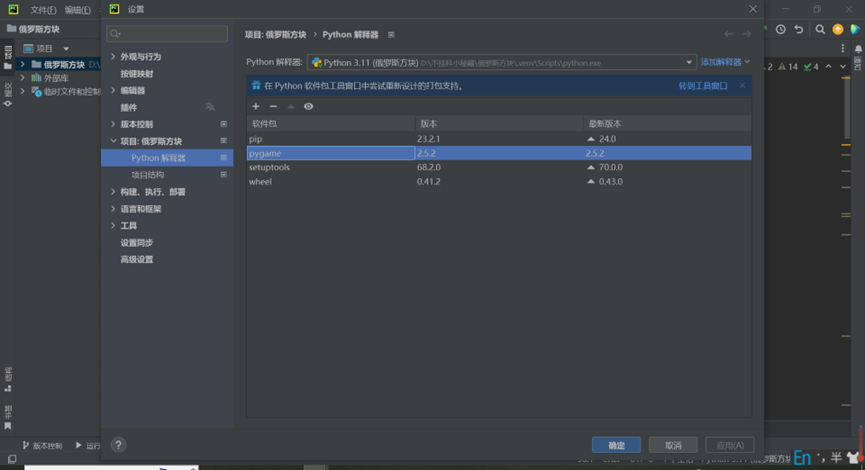Open the 添加解释器 dropdown
The image size is (865, 470).
click(x=725, y=62)
